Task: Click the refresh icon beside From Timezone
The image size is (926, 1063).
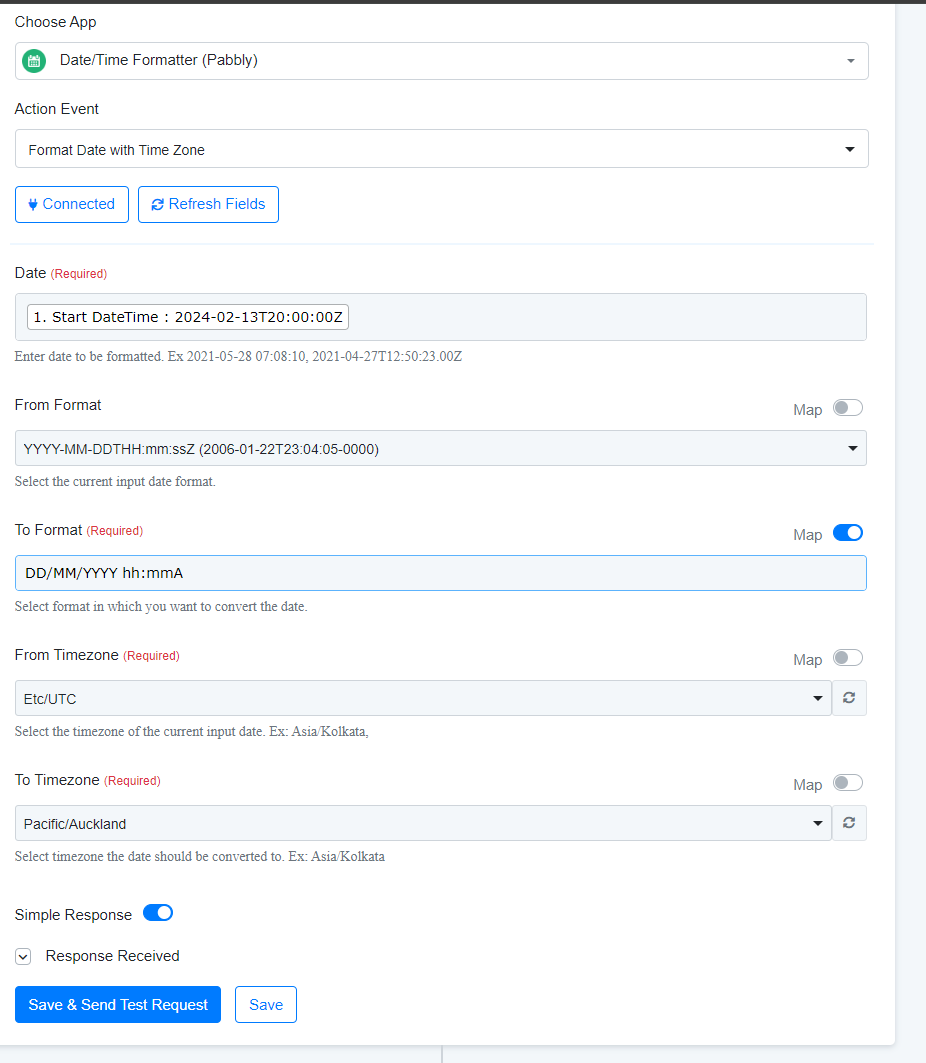Action: (849, 698)
